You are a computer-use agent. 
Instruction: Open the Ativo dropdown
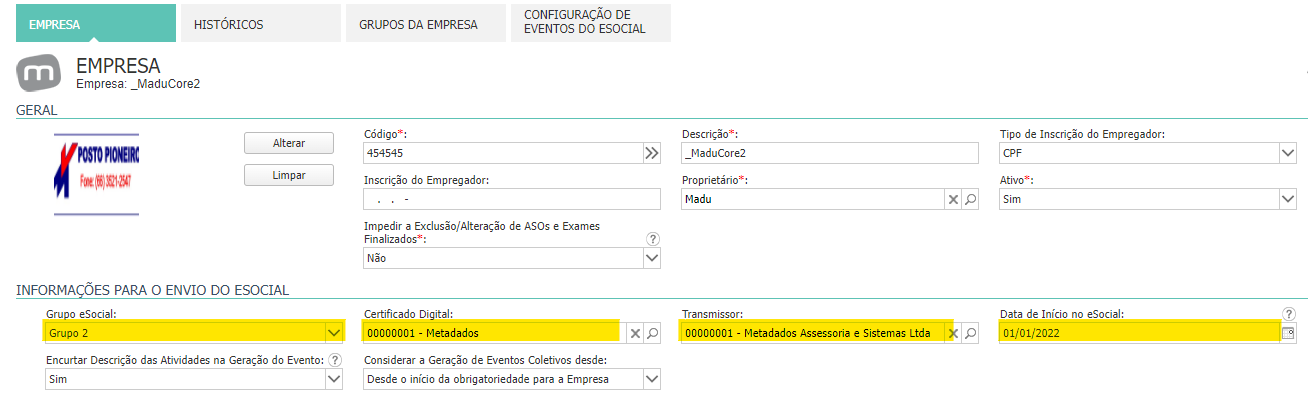coord(1288,199)
